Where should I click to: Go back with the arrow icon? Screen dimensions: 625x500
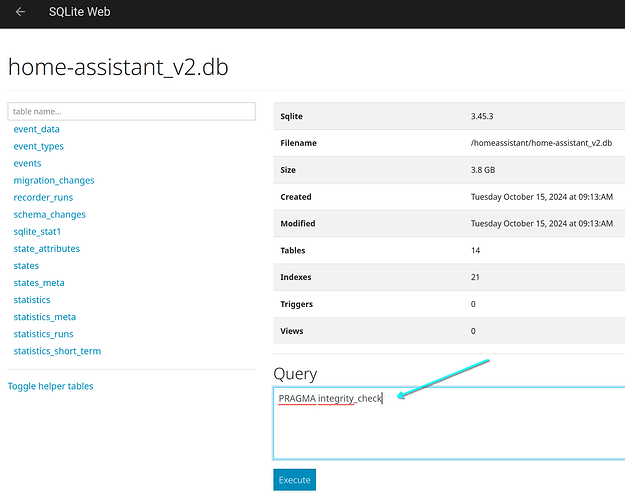click(x=20, y=12)
